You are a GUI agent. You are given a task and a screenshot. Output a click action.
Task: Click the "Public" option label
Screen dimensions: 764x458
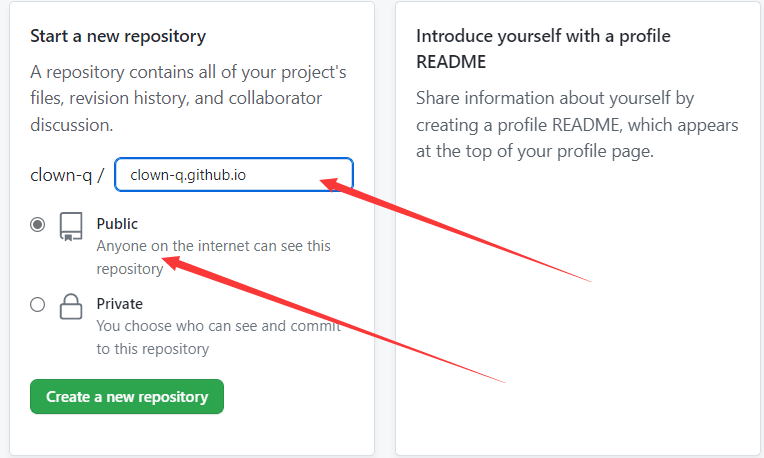[x=117, y=224]
